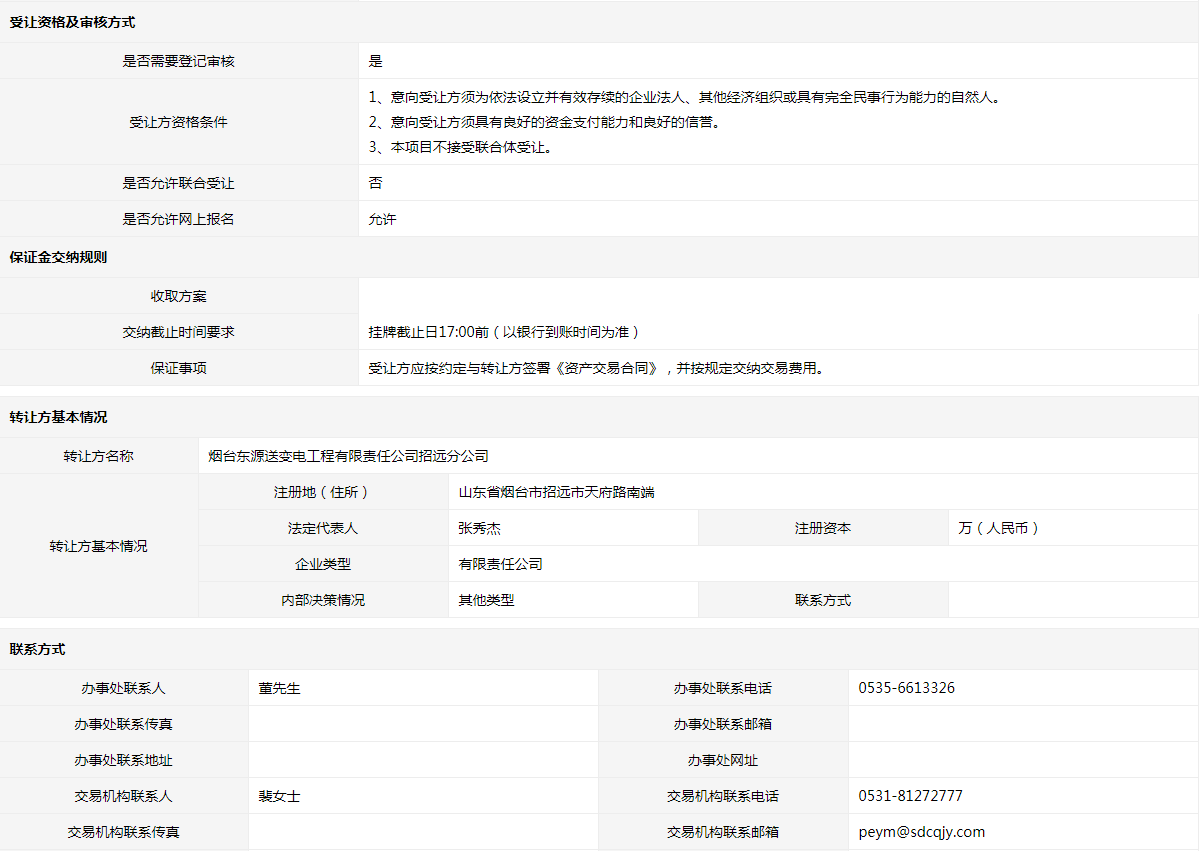Click legal representative name 张秀杰
Screen dimensions: 1200x851
coord(479,528)
